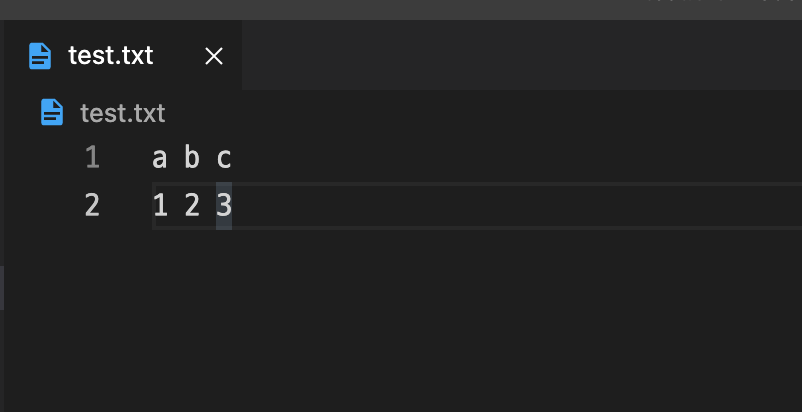Click the digit '1' in line 2 text
The image size is (802, 412).
[x=160, y=206]
